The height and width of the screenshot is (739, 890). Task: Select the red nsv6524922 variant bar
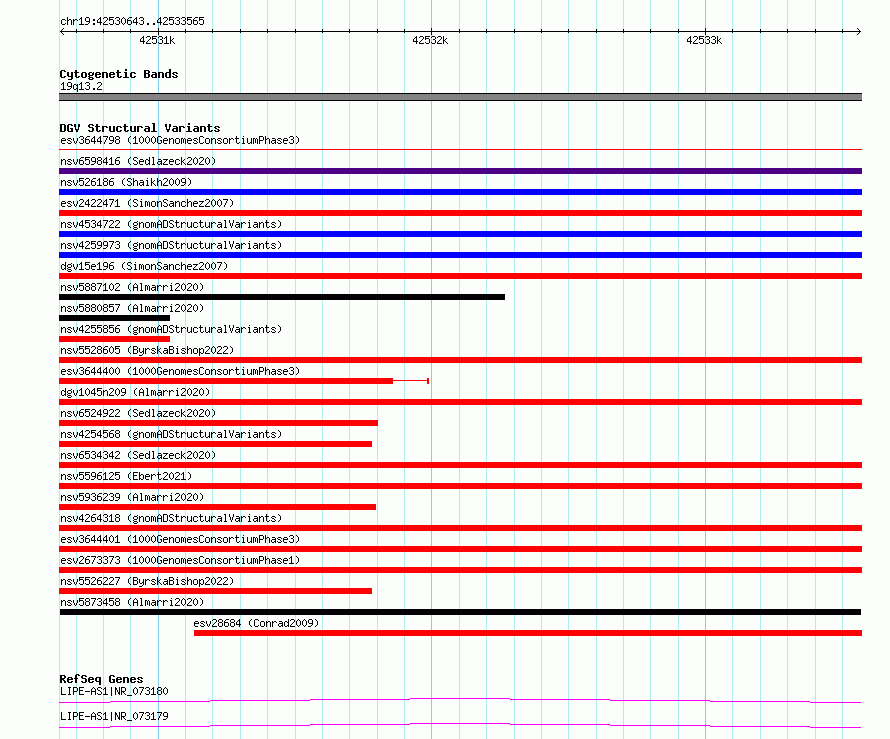(219, 423)
